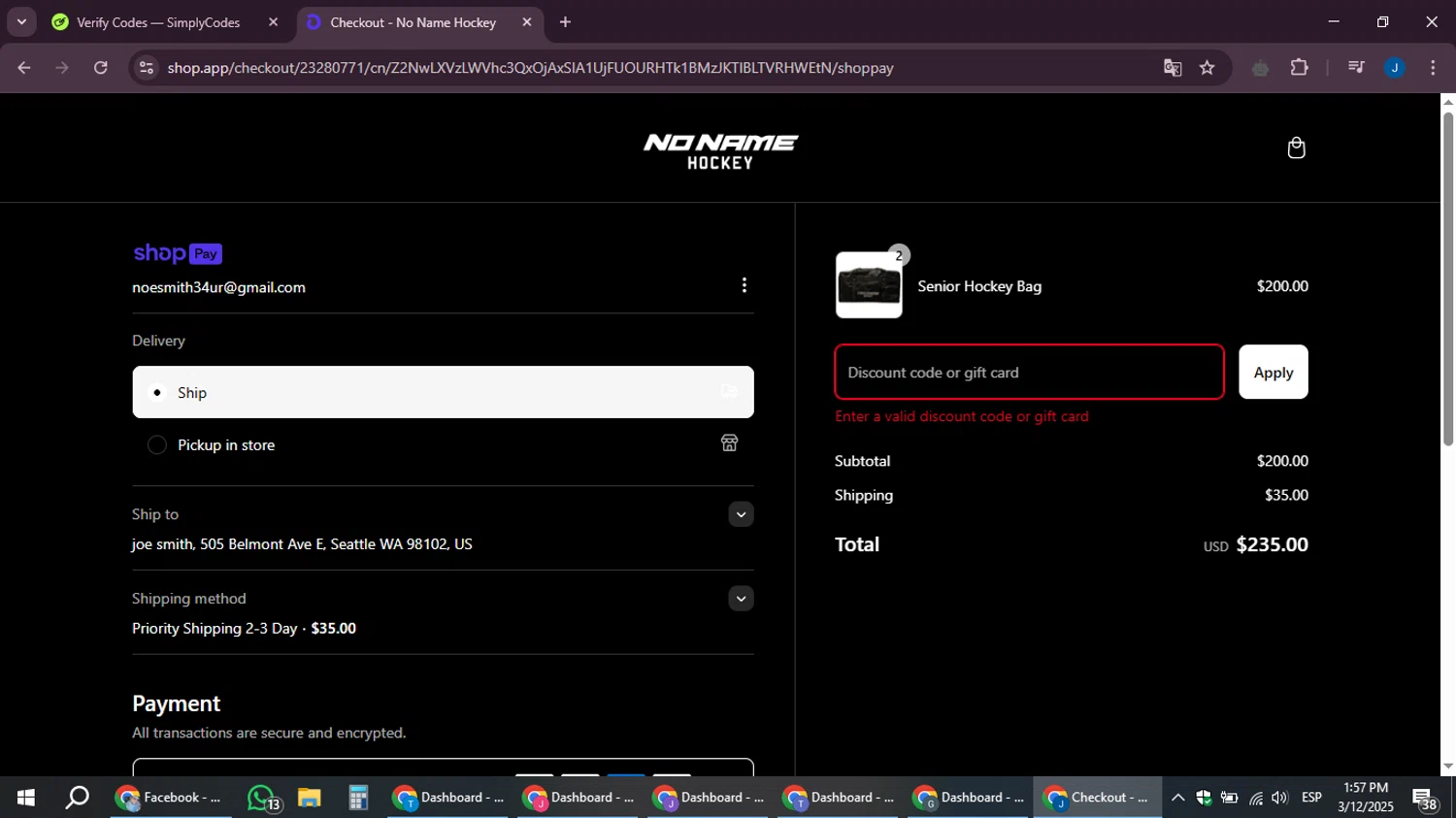The height and width of the screenshot is (818, 1456).
Task: Open the Chrome profile avatar J
Action: 1395,68
